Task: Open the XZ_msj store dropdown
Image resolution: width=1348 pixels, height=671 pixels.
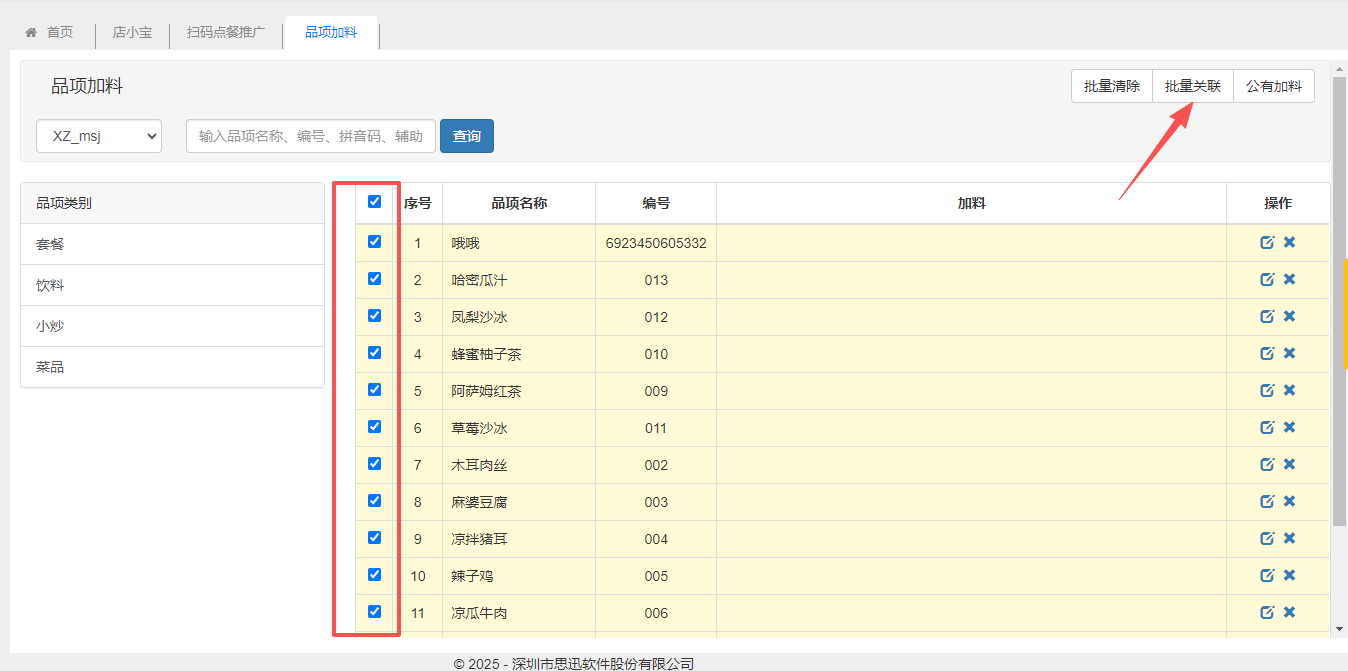Action: tap(99, 136)
